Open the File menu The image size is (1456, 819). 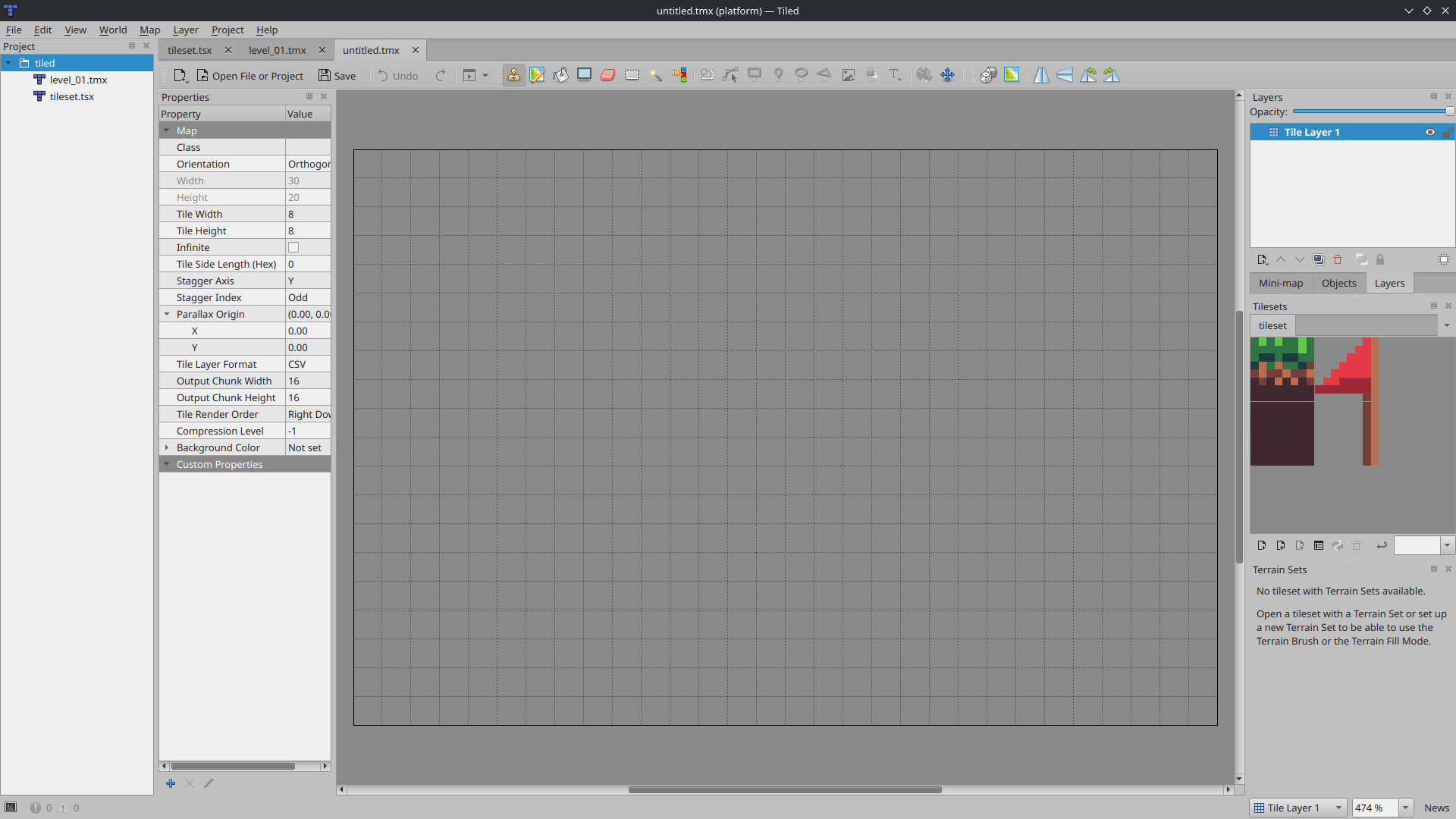14,30
